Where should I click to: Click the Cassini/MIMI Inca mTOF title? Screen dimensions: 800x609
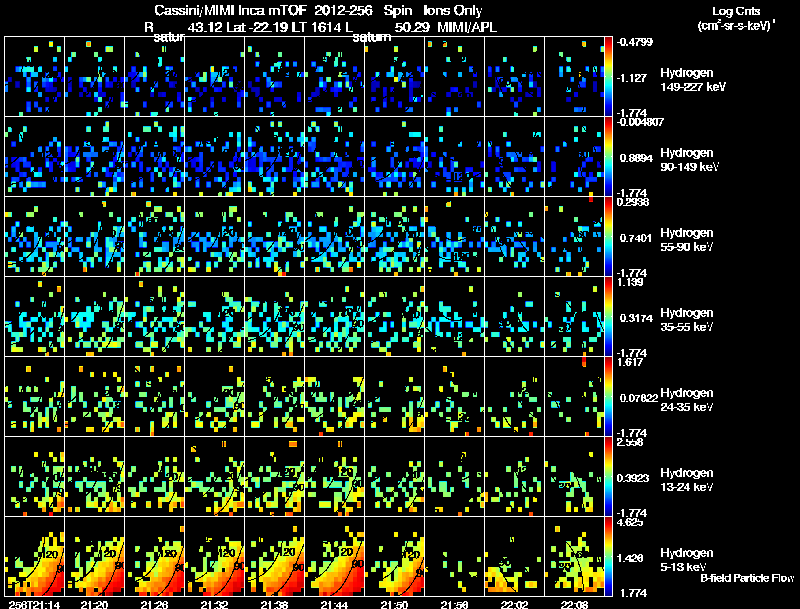(232, 10)
